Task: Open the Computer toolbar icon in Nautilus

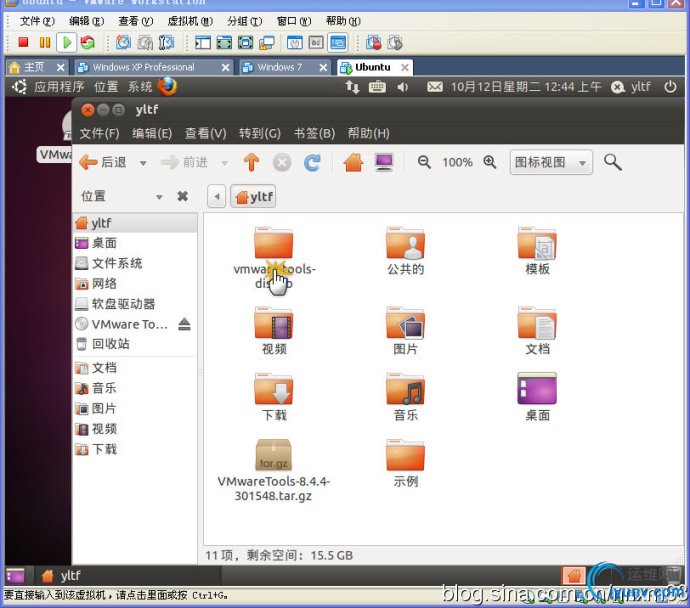Action: (x=384, y=162)
